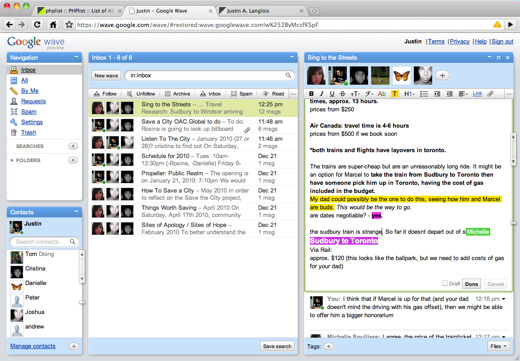Click Follow in inbox toolbar
520x361 pixels.
pos(105,94)
